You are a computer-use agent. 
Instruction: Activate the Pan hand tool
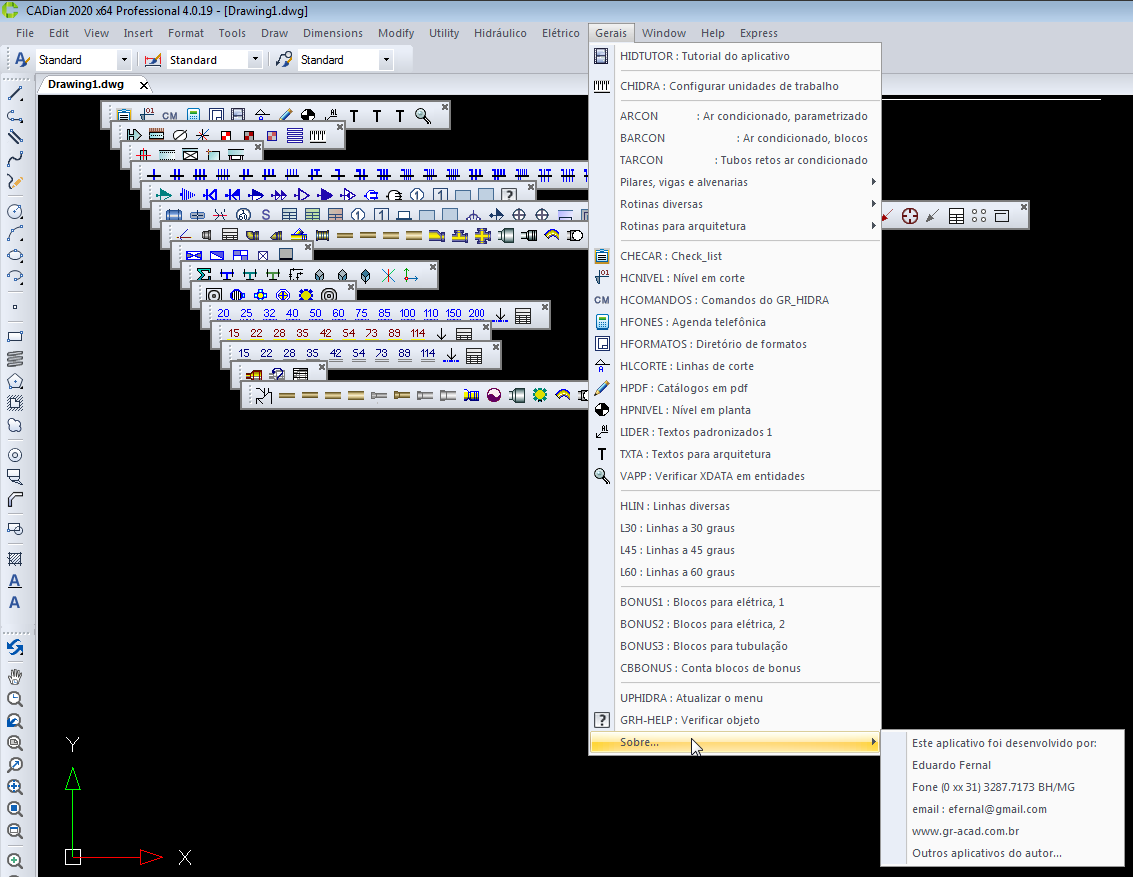coord(15,677)
